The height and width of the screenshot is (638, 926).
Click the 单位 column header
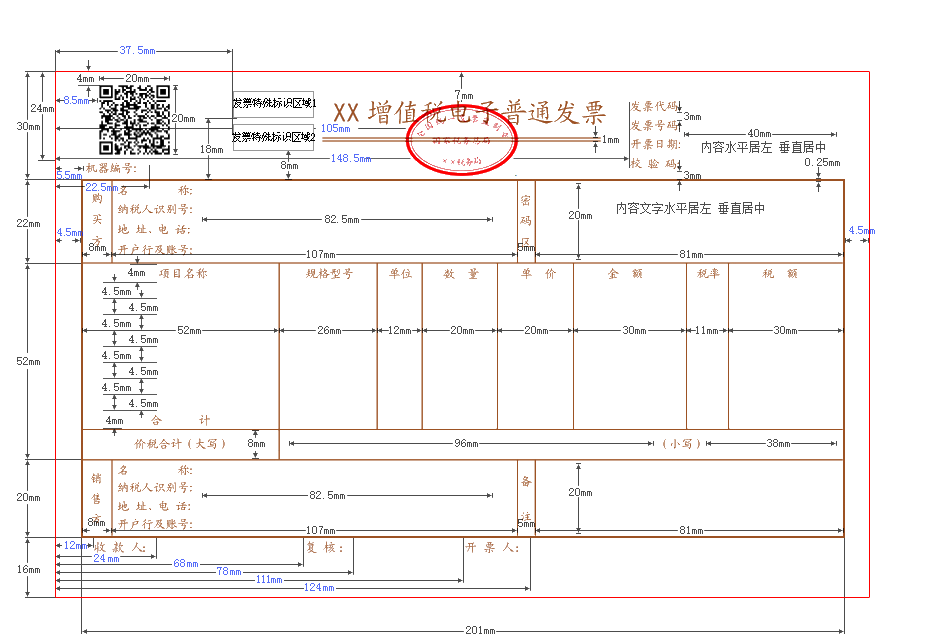point(400,274)
